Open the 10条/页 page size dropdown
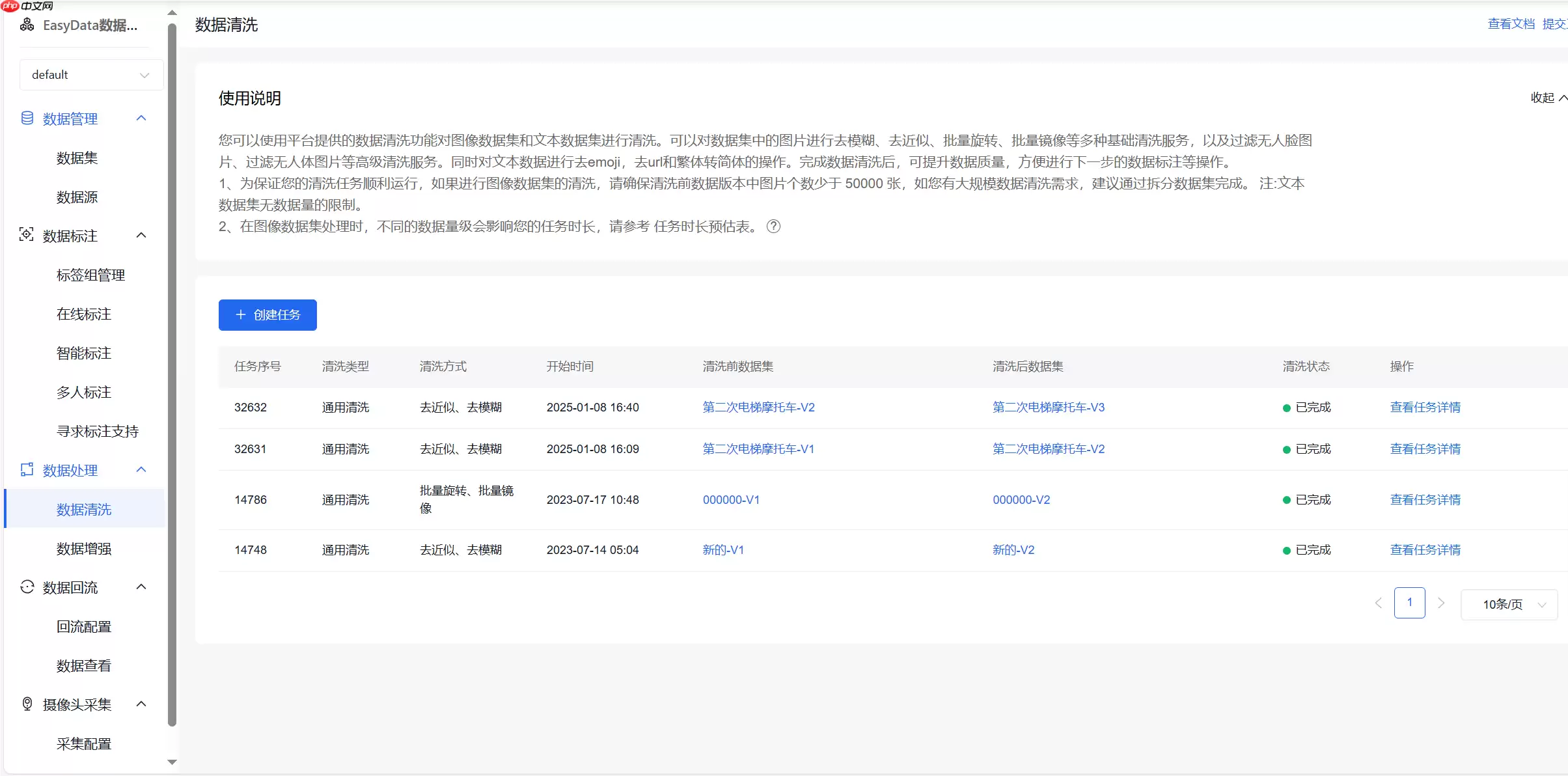Image resolution: width=1568 pixels, height=776 pixels. coord(1509,604)
